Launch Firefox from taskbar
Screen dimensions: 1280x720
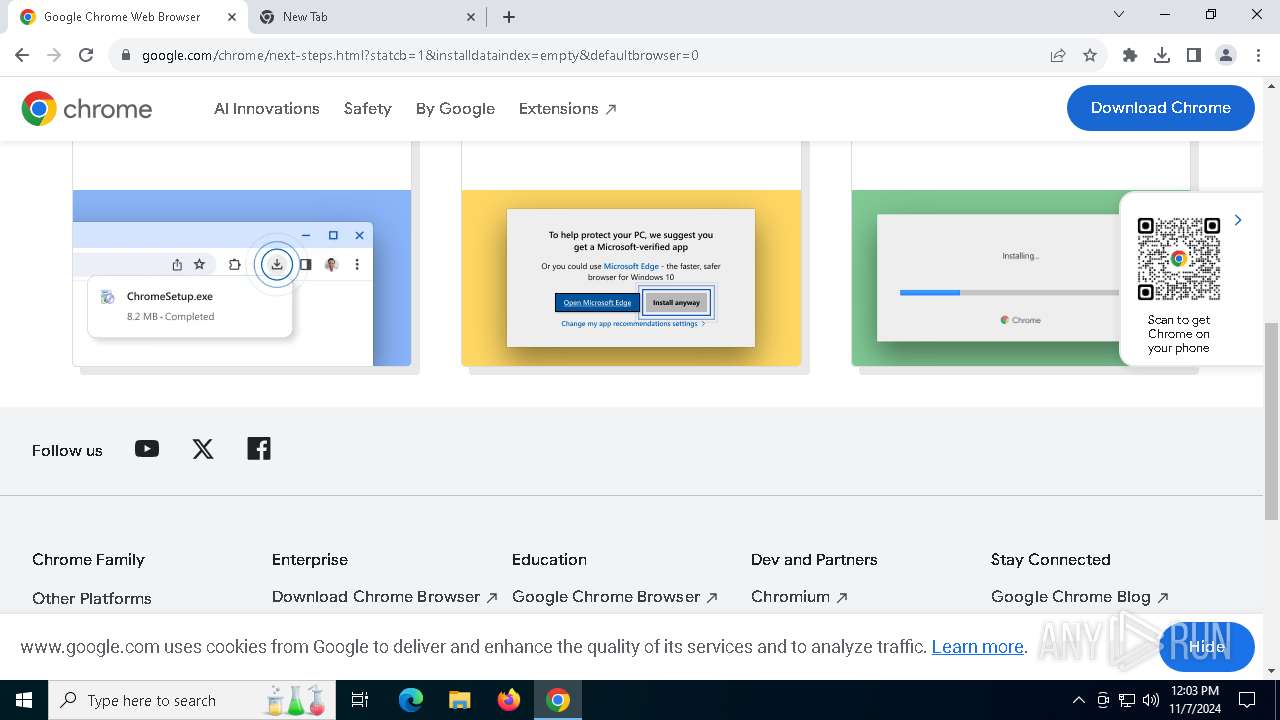[509, 700]
